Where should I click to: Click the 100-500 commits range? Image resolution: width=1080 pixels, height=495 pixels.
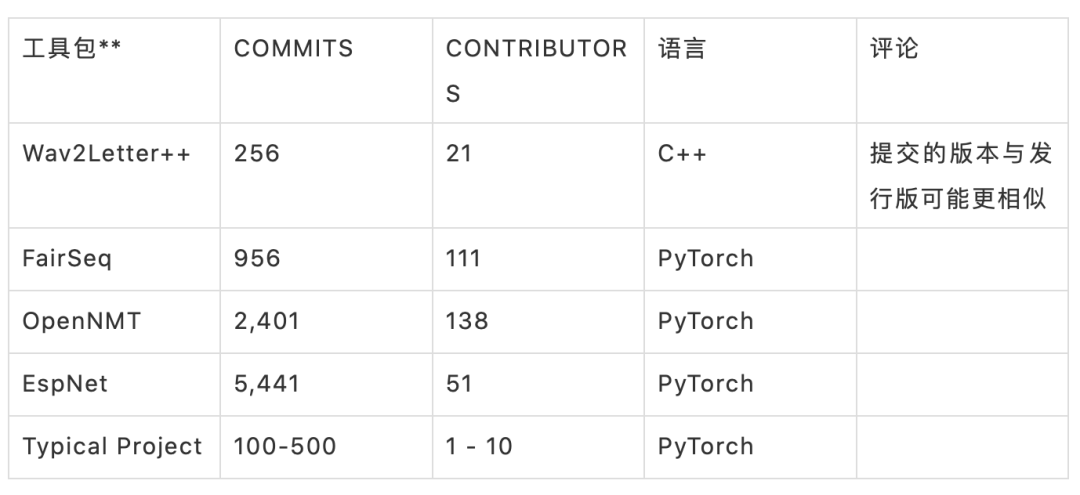coord(284,446)
